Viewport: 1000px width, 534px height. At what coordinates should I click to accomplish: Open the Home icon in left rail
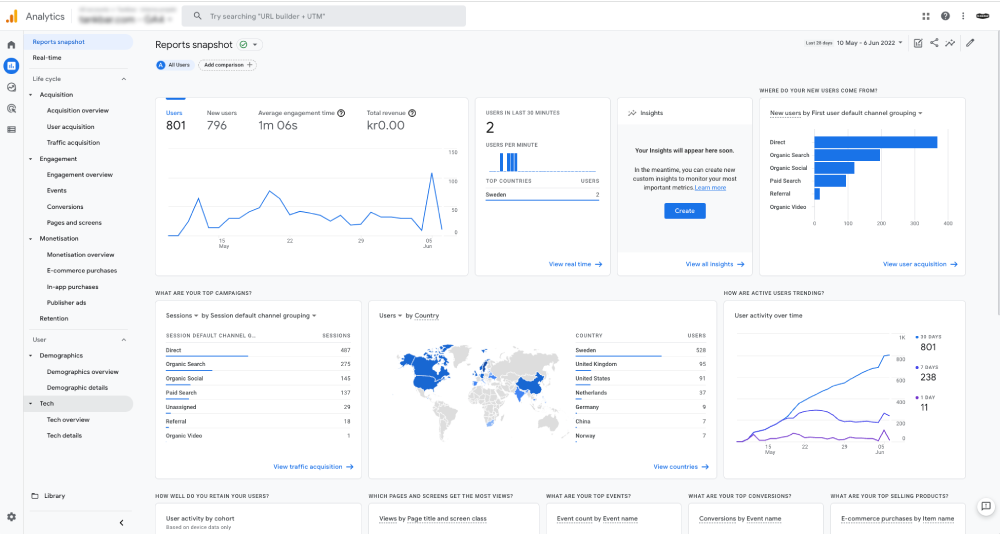[11, 45]
